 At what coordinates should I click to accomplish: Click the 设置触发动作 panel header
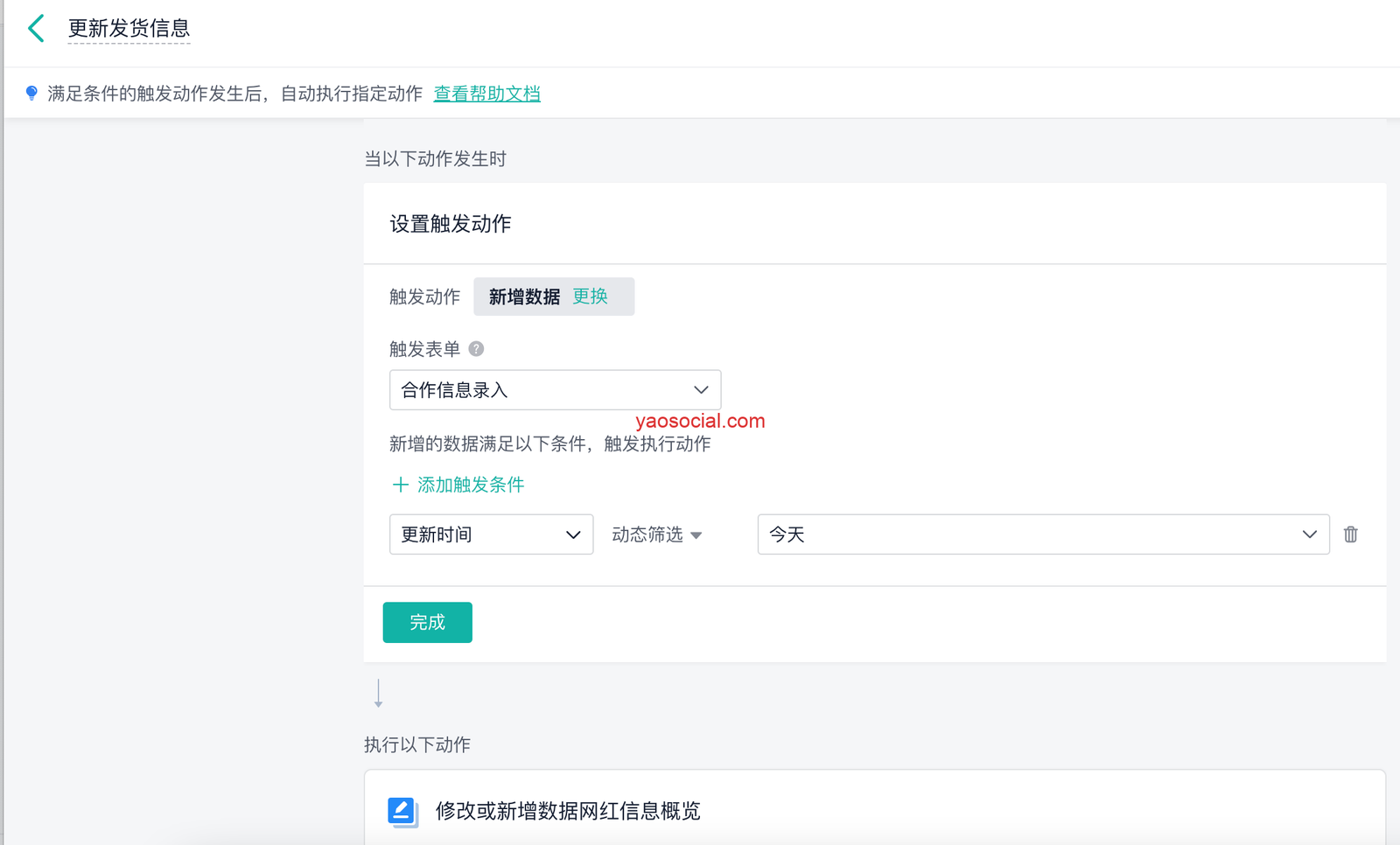[x=451, y=224]
